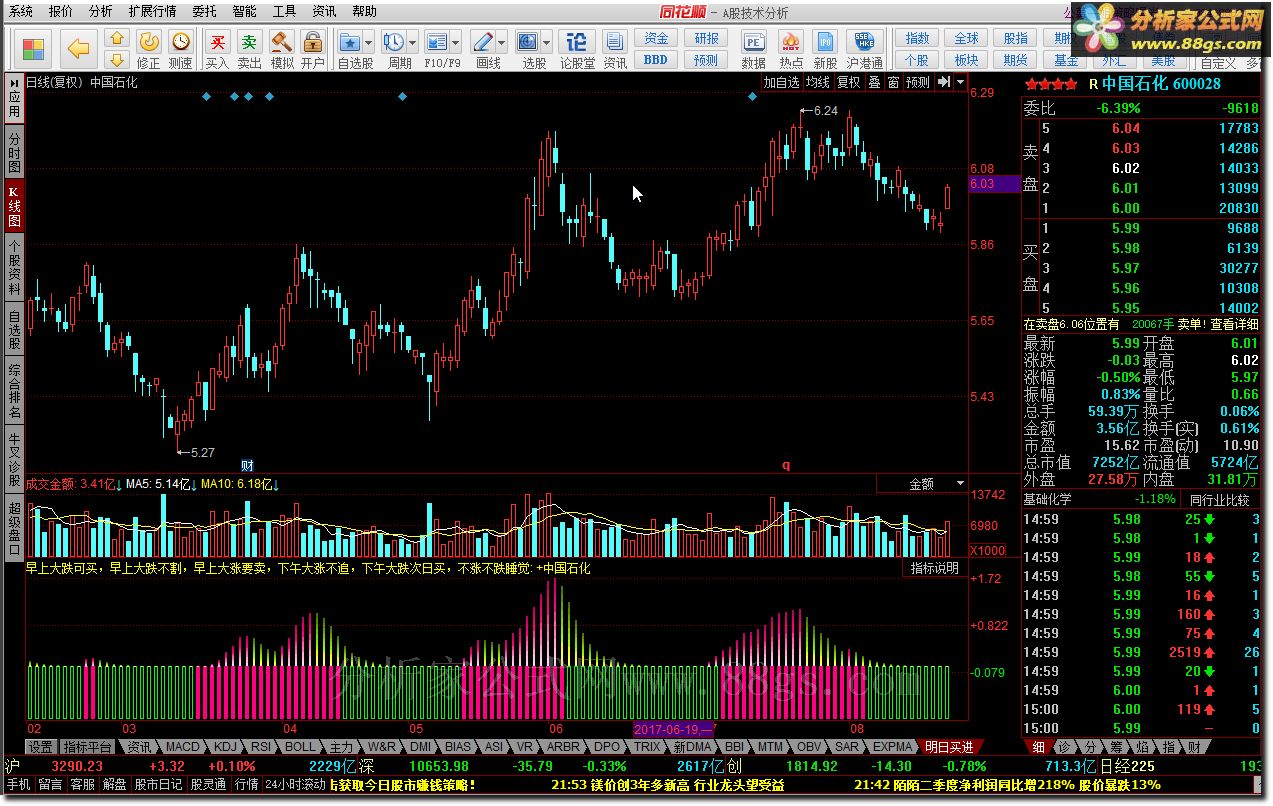Toggle the 复权 price adjustment option
The height and width of the screenshot is (806, 1273).
(x=848, y=82)
